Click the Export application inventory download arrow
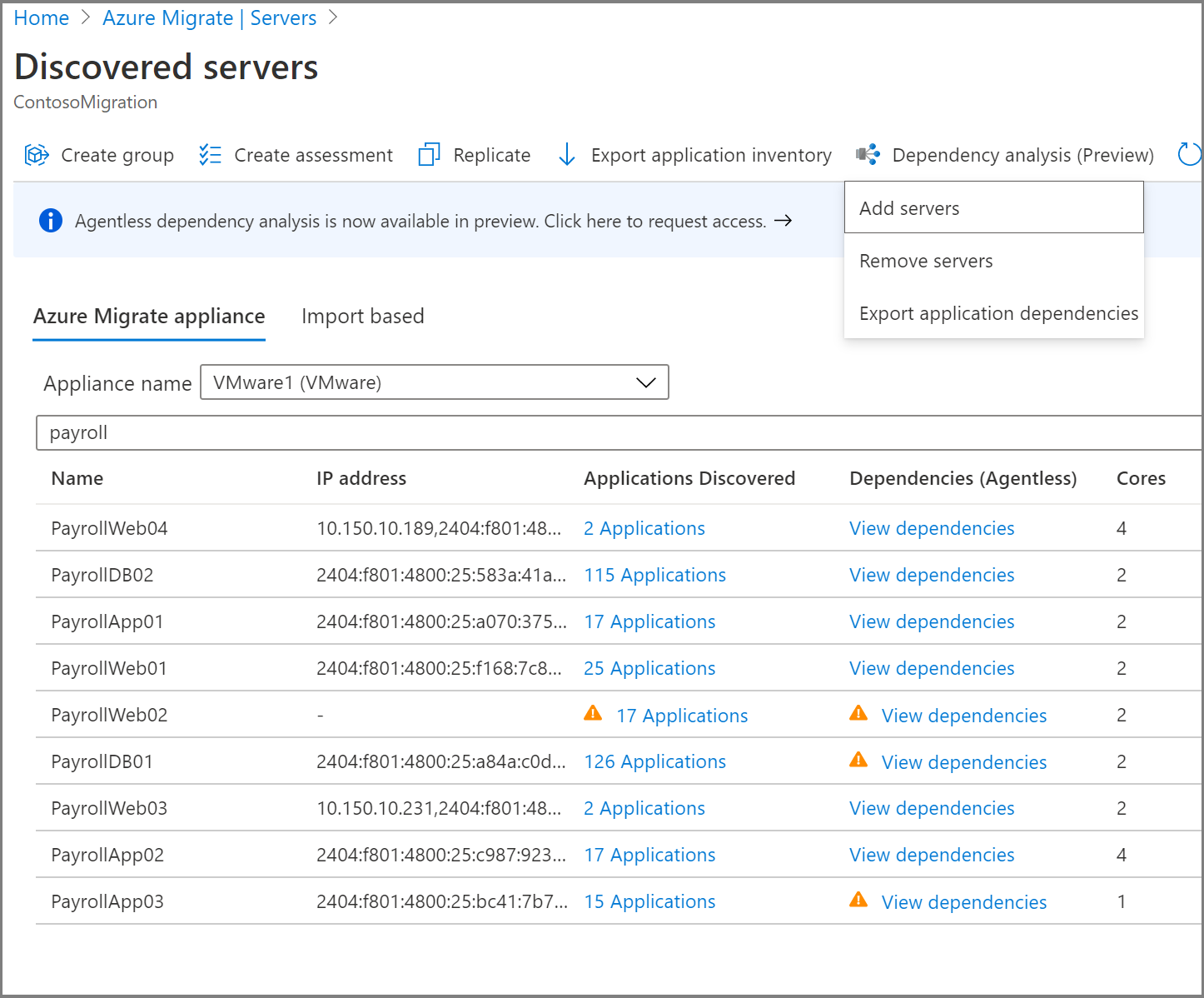Screen dimensions: 1204x998 (x=567, y=155)
